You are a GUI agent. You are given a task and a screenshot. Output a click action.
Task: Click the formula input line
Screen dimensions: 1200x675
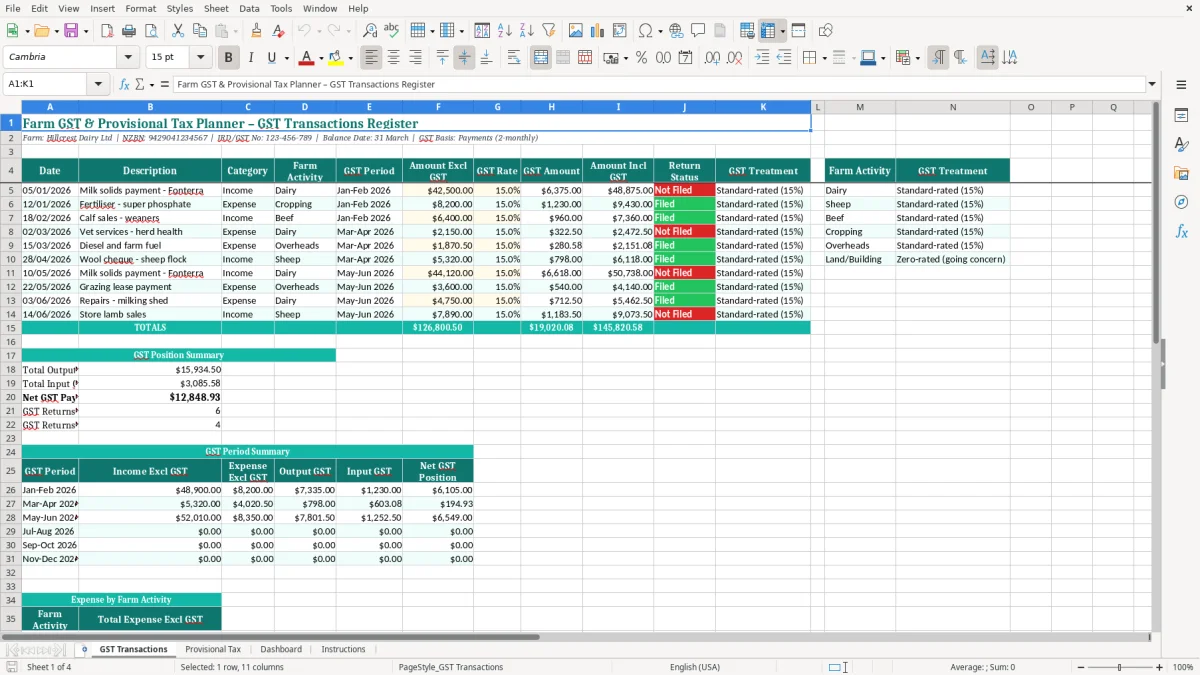[659, 84]
